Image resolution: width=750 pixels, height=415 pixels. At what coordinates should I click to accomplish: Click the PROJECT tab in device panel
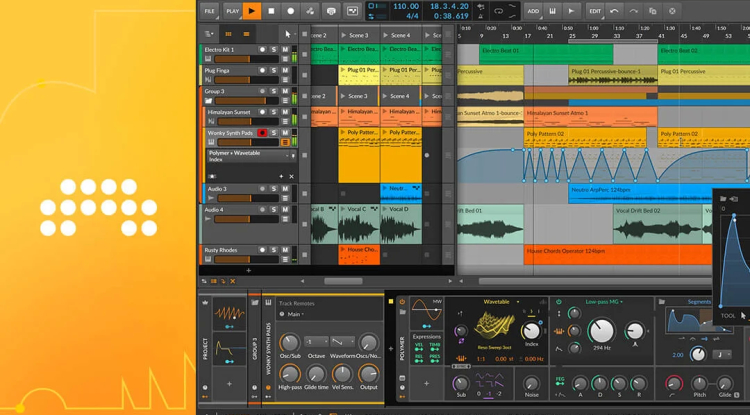(x=205, y=349)
